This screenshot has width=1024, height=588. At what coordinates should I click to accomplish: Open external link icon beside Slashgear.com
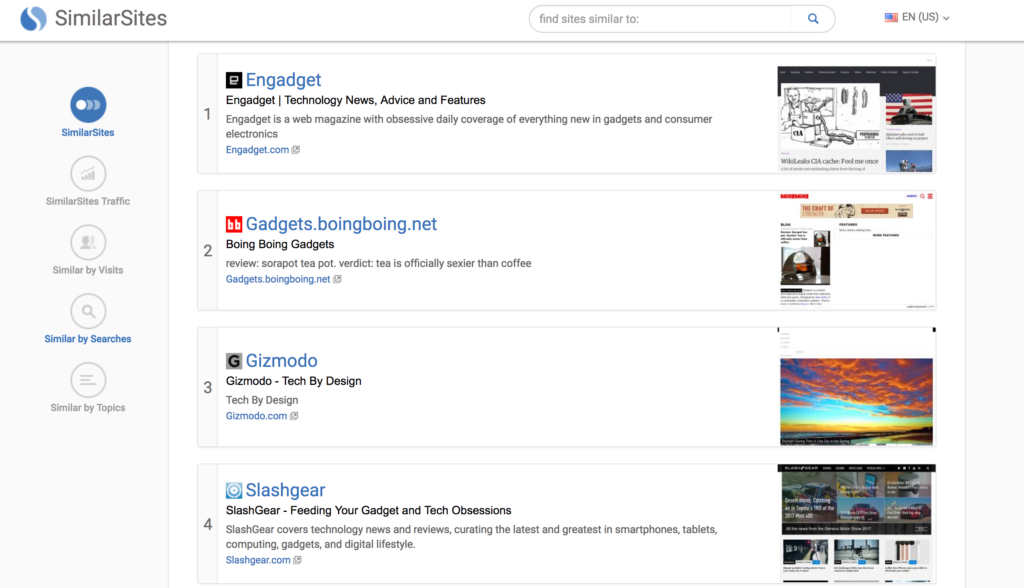click(x=297, y=560)
